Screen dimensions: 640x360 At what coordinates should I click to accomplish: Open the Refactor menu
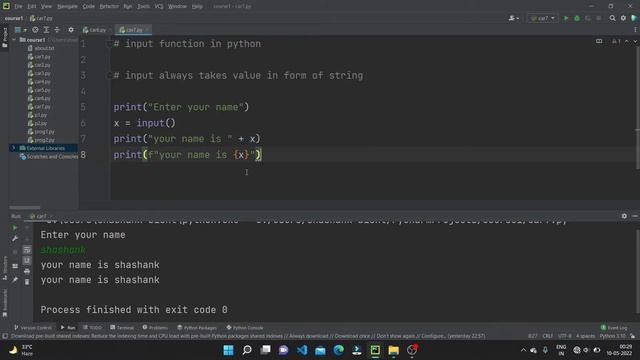pos(109,6)
